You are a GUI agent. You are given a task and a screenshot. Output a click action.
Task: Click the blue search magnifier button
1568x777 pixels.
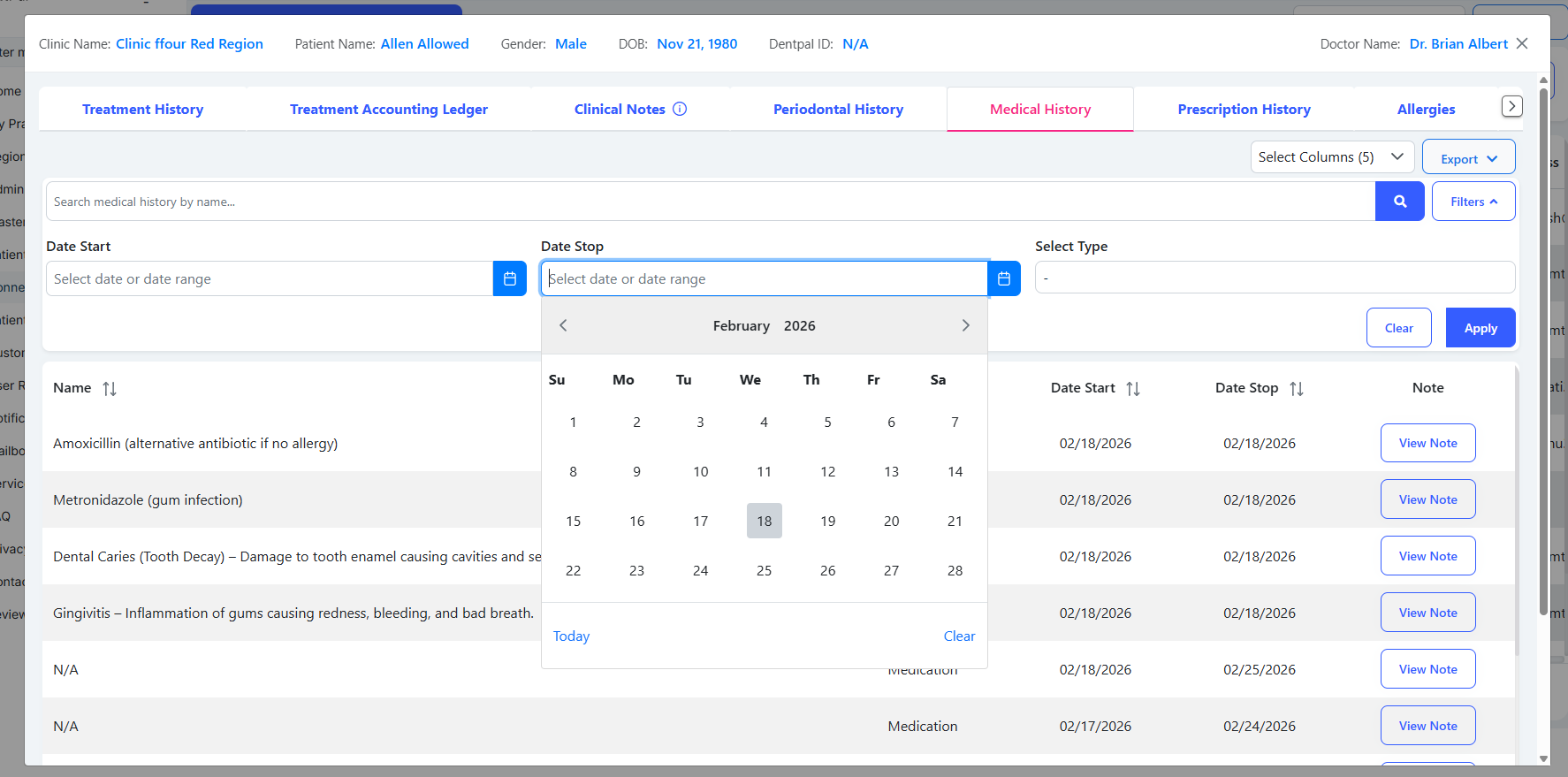(1399, 202)
